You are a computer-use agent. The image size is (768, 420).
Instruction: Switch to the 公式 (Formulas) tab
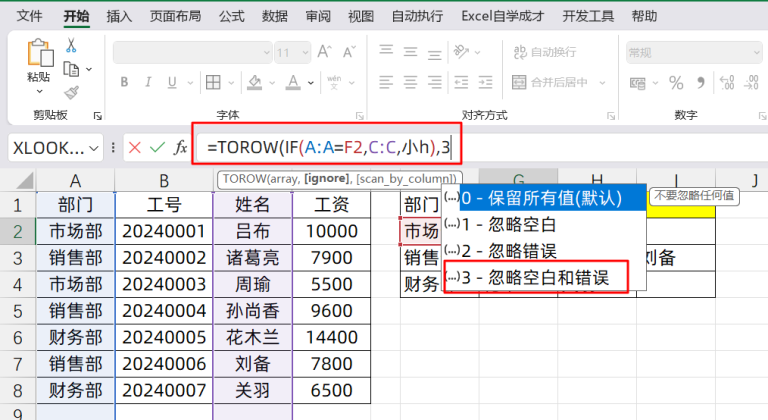(x=231, y=16)
